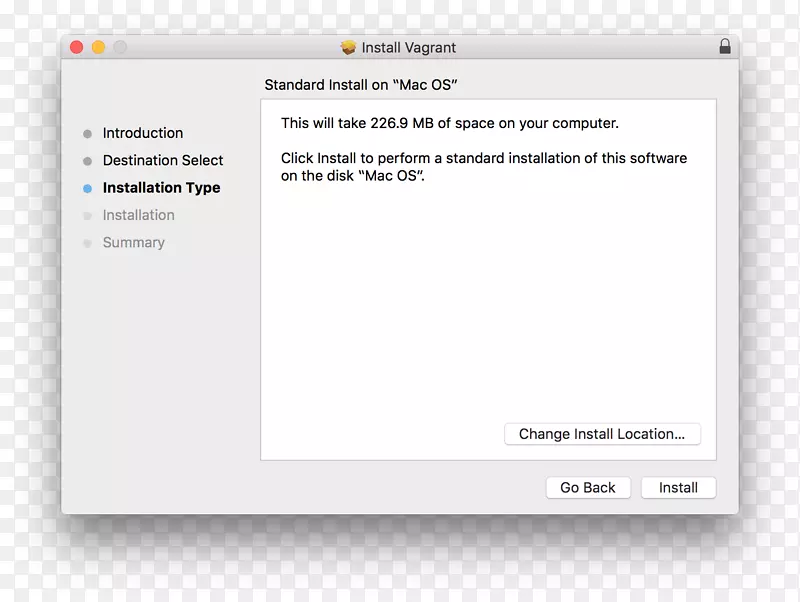The image size is (800, 602).
Task: Click the Installation Type step label
Action: coord(161,187)
